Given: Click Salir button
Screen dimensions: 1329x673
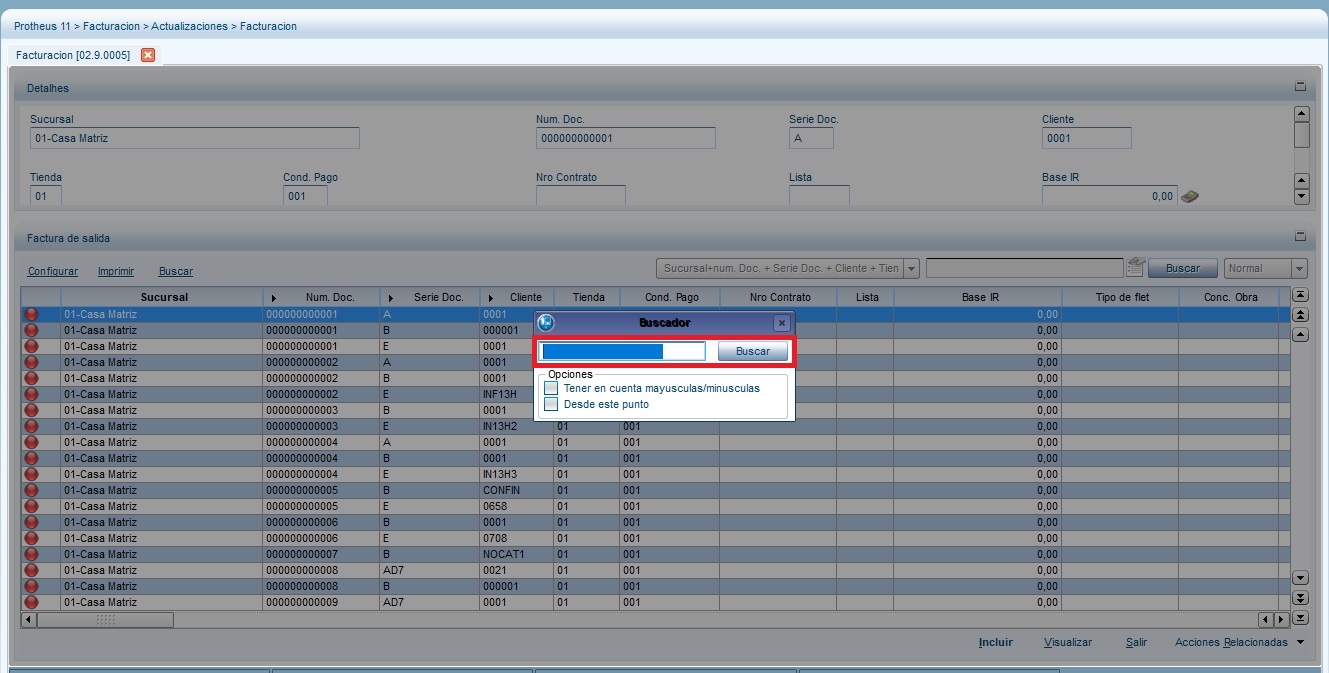Looking at the screenshot, I should pyautogui.click(x=1136, y=642).
